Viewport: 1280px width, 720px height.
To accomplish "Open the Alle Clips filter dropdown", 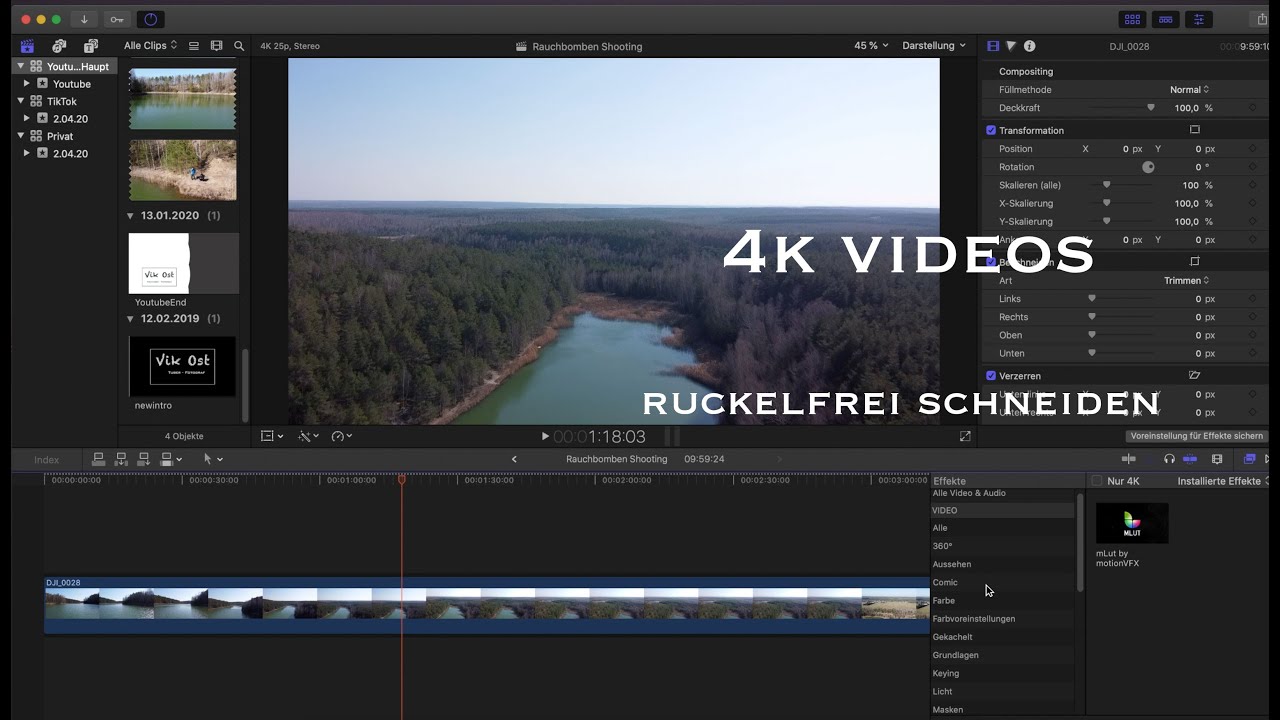I will click(x=150, y=46).
